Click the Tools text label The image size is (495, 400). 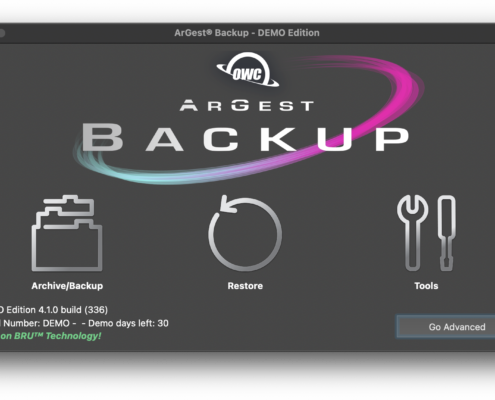click(x=426, y=286)
